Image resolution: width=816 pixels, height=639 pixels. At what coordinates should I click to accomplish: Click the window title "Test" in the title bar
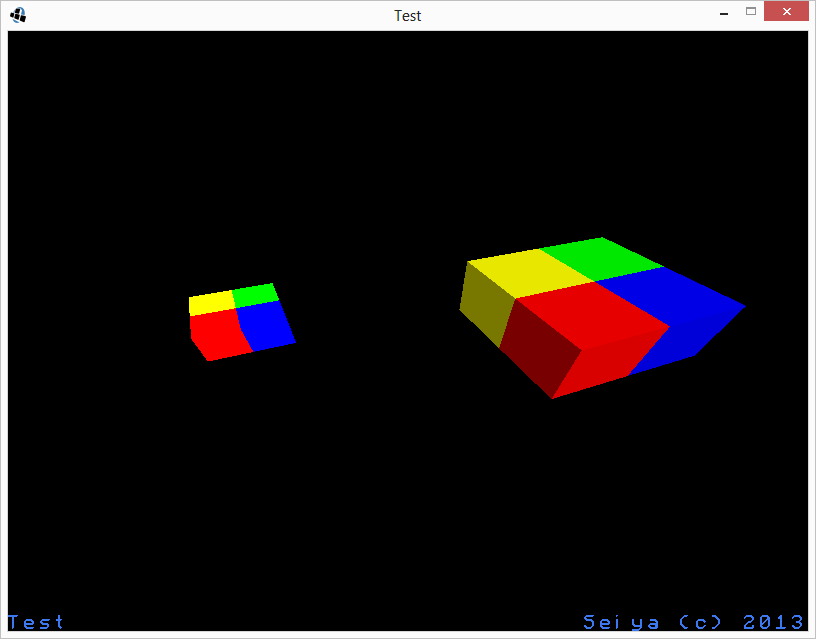pos(407,16)
